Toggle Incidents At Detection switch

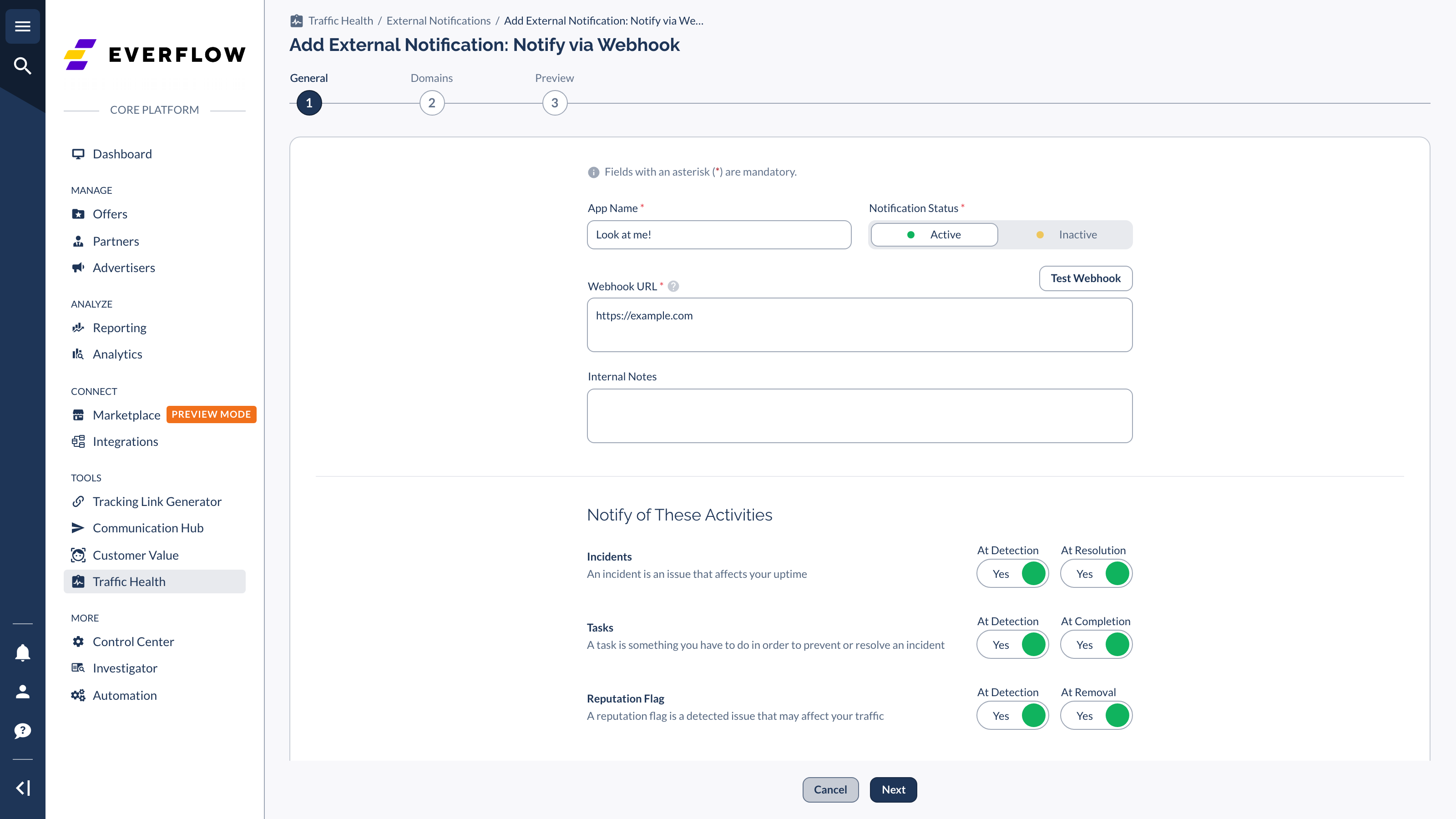click(x=1013, y=574)
